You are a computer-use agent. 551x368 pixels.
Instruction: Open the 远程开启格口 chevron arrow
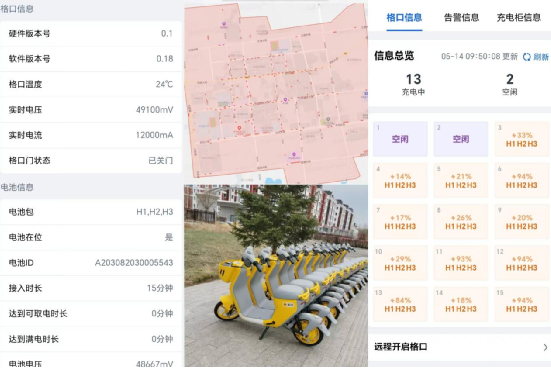point(545,347)
